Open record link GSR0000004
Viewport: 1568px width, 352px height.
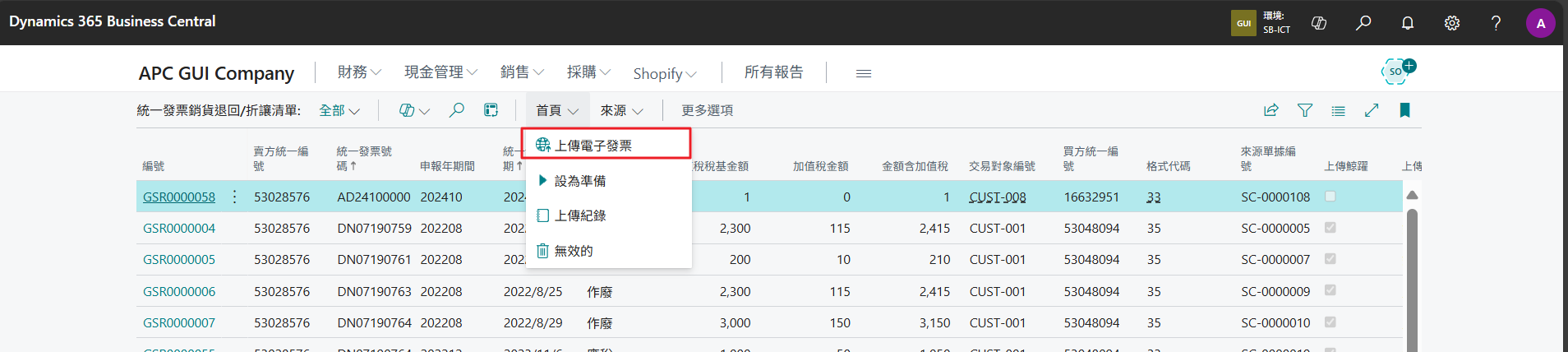179,228
